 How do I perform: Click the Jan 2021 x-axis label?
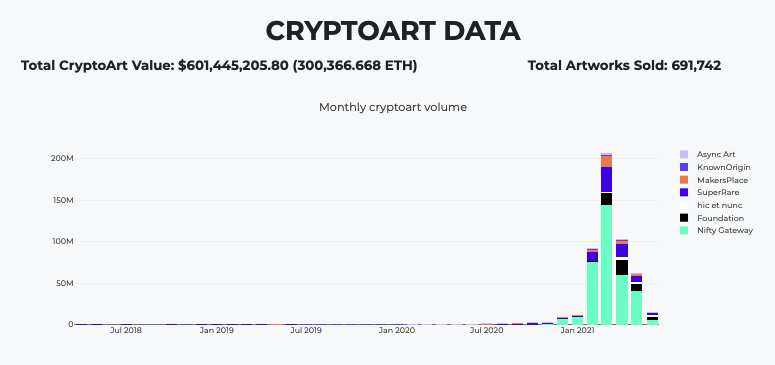click(576, 330)
